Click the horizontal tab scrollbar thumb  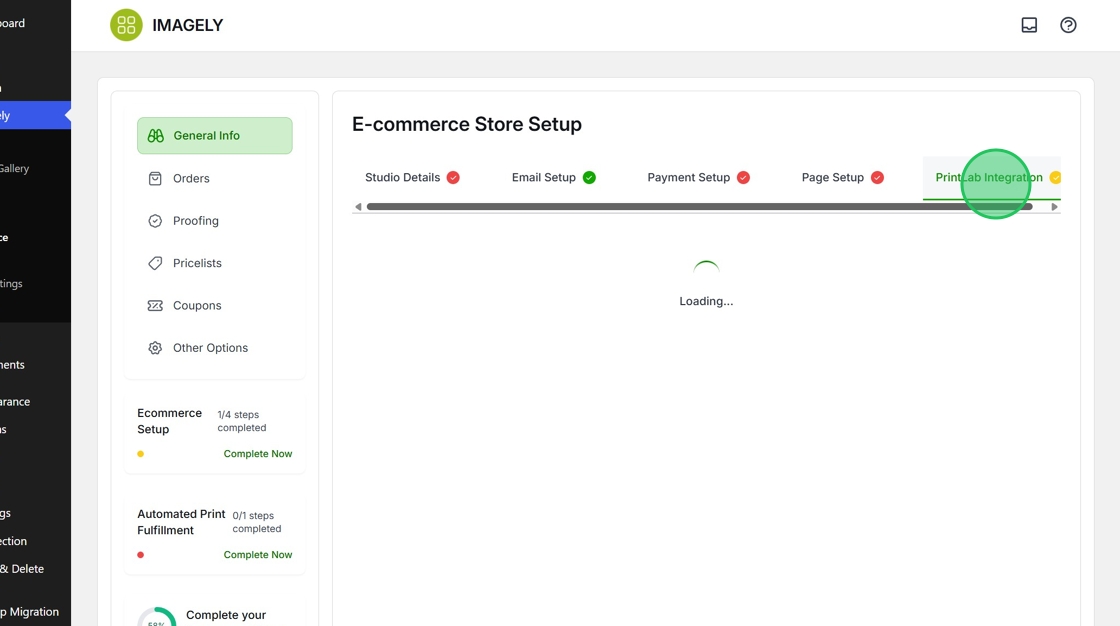pyautogui.click(x=699, y=207)
